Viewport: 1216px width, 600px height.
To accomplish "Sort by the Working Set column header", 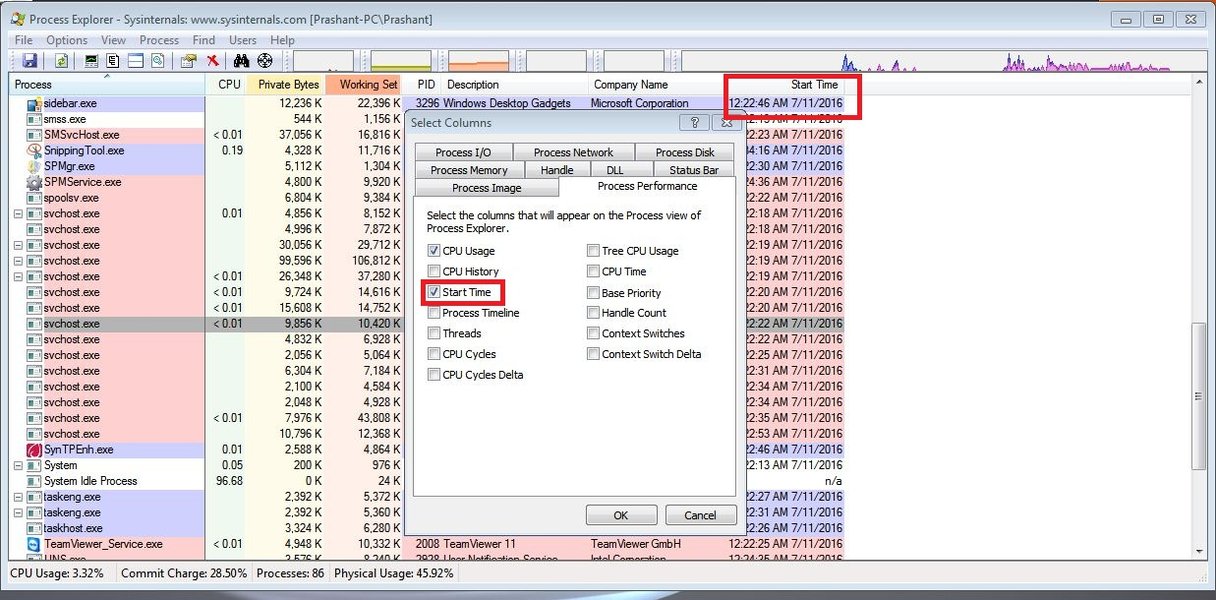I will point(365,85).
